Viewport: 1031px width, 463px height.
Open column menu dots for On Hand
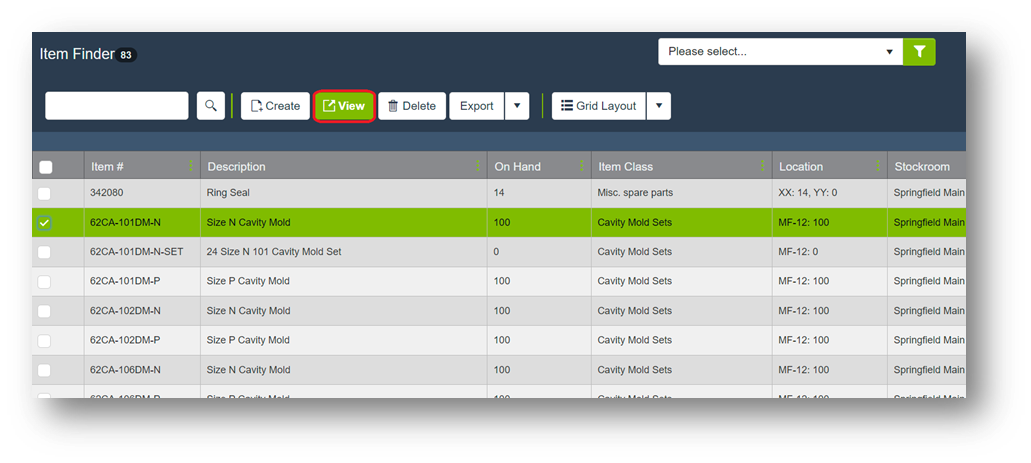click(x=581, y=166)
